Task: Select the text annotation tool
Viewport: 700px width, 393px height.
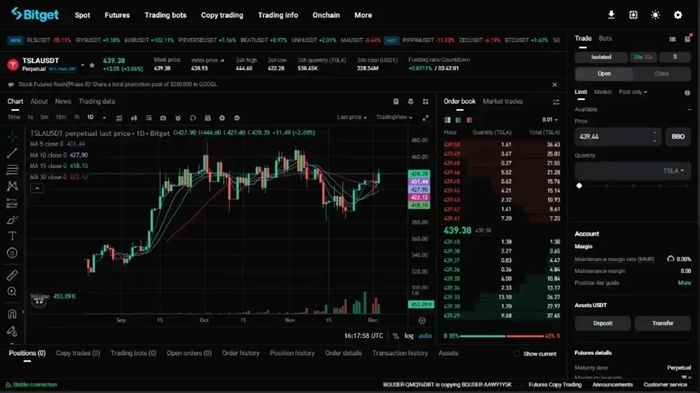Action: click(12, 236)
